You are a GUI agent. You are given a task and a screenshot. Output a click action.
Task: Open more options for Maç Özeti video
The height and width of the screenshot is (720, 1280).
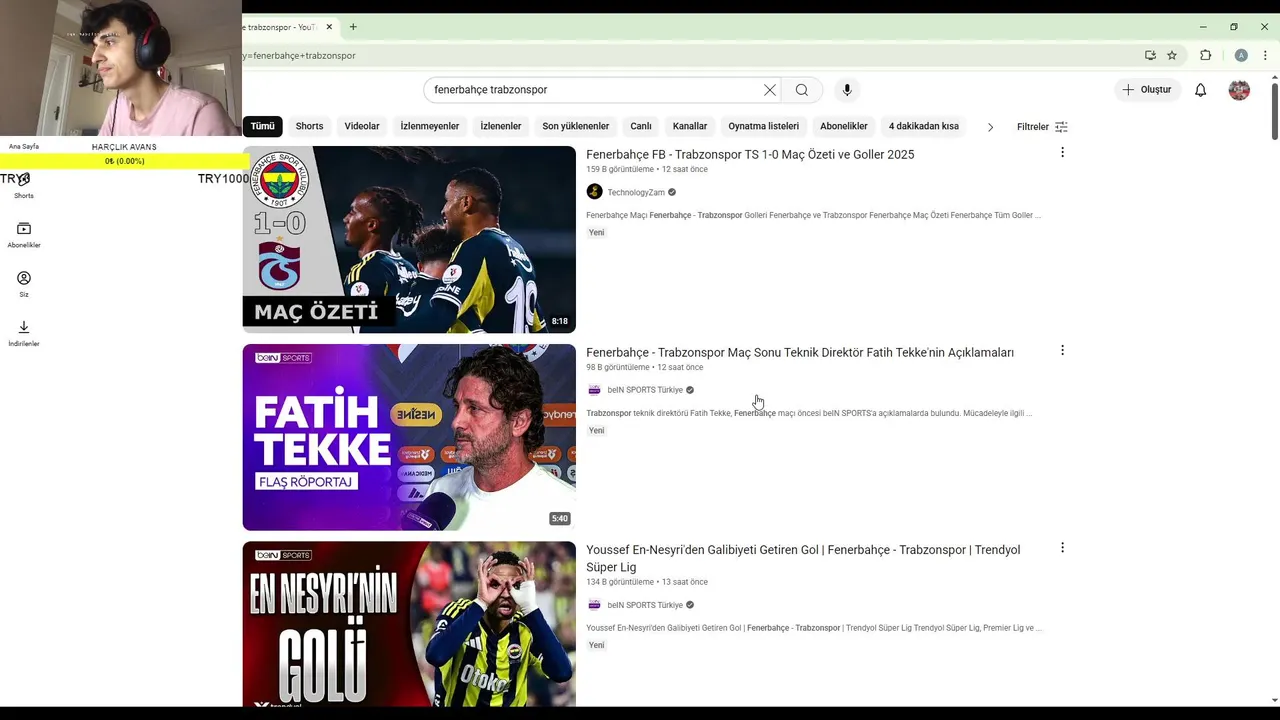(1062, 153)
